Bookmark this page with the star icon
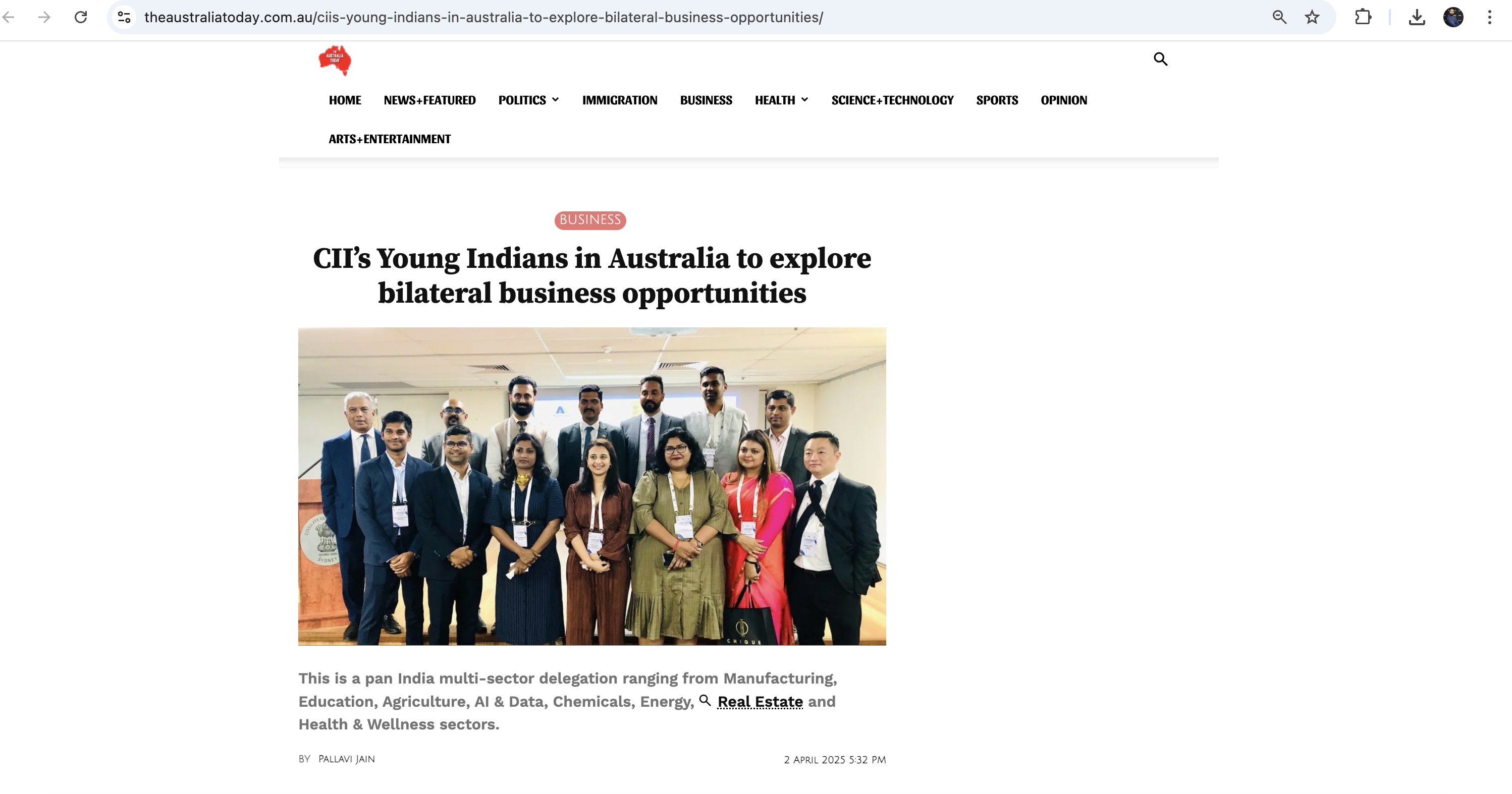The height and width of the screenshot is (794, 1512). [x=1312, y=17]
